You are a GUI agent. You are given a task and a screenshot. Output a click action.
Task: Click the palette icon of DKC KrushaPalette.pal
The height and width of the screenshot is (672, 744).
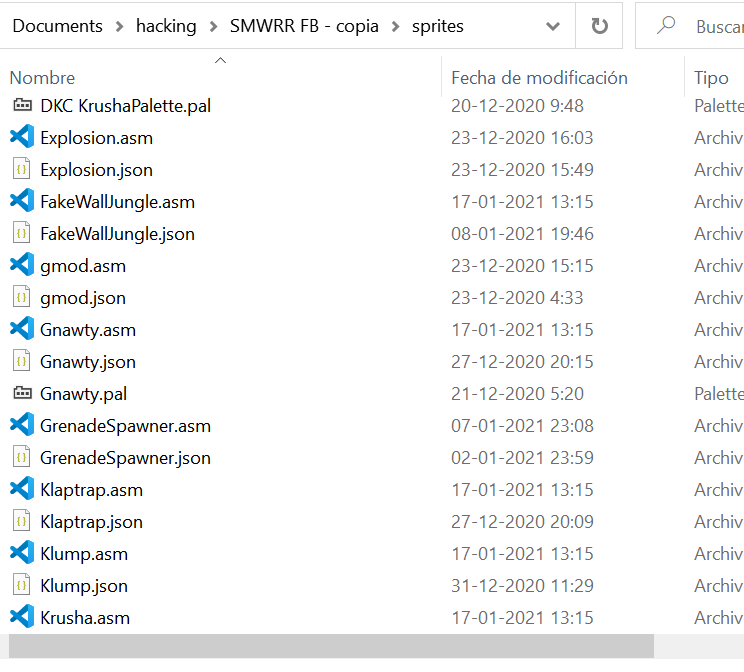(22, 105)
